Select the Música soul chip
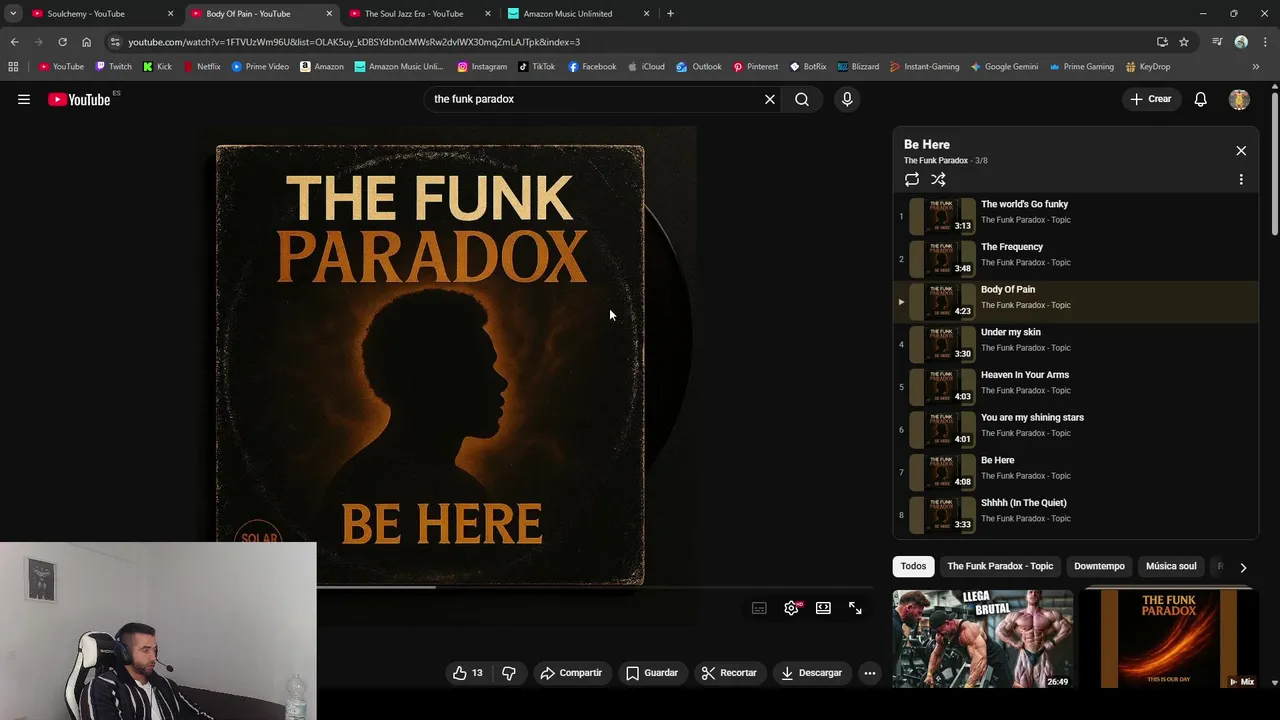The height and width of the screenshot is (720, 1280). (x=1171, y=566)
